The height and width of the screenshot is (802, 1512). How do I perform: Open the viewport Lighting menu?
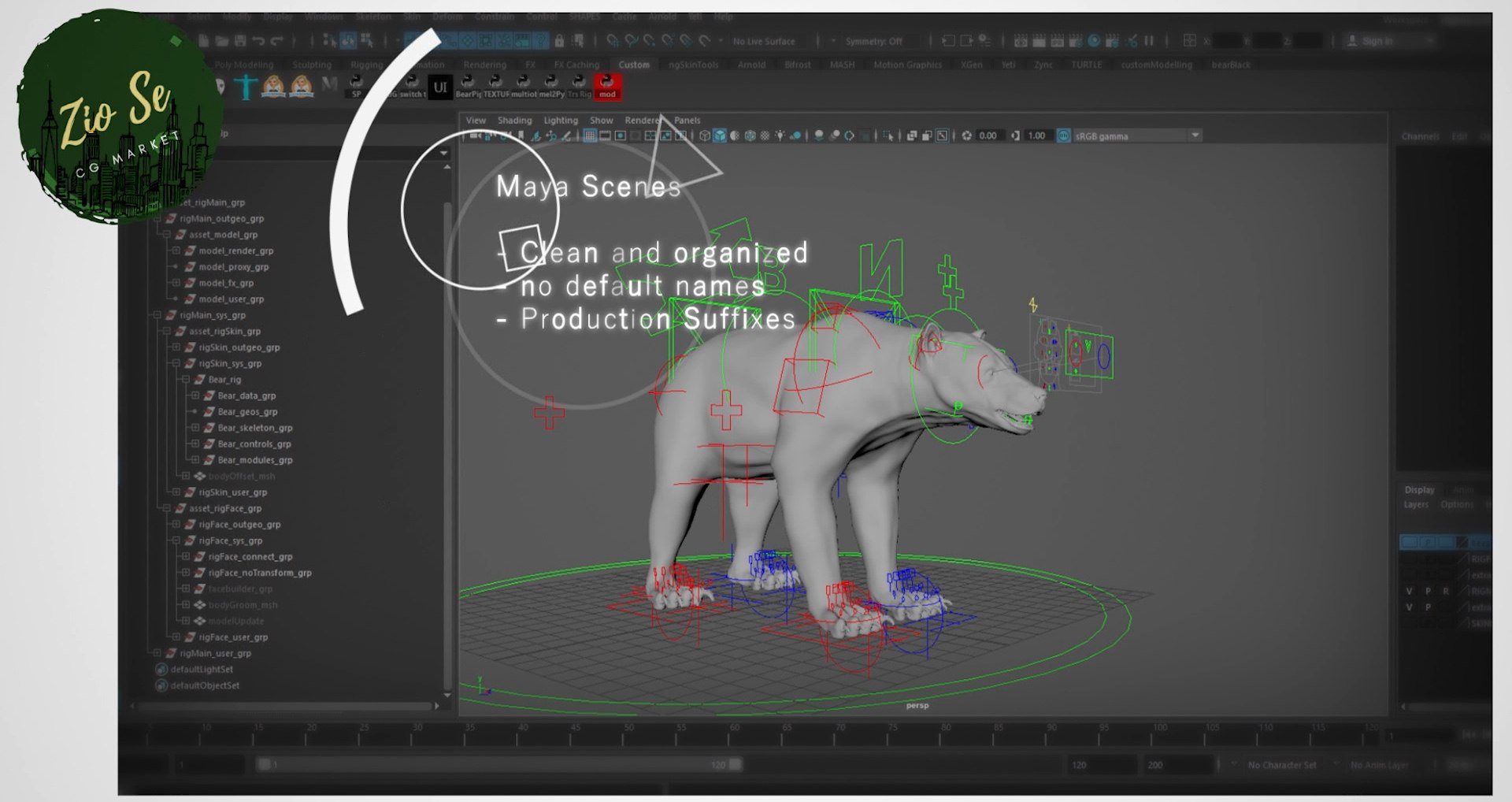561,121
